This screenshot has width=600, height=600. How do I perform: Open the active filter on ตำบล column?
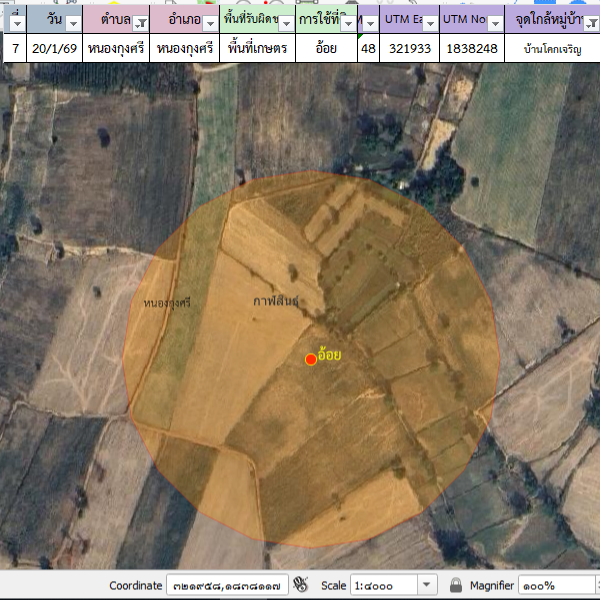point(140,22)
